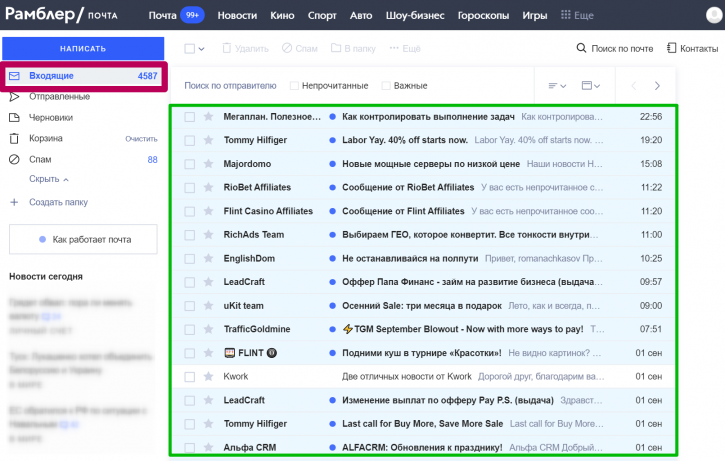
Task: Star the TrafficGoldmine email
Action: 209,329
